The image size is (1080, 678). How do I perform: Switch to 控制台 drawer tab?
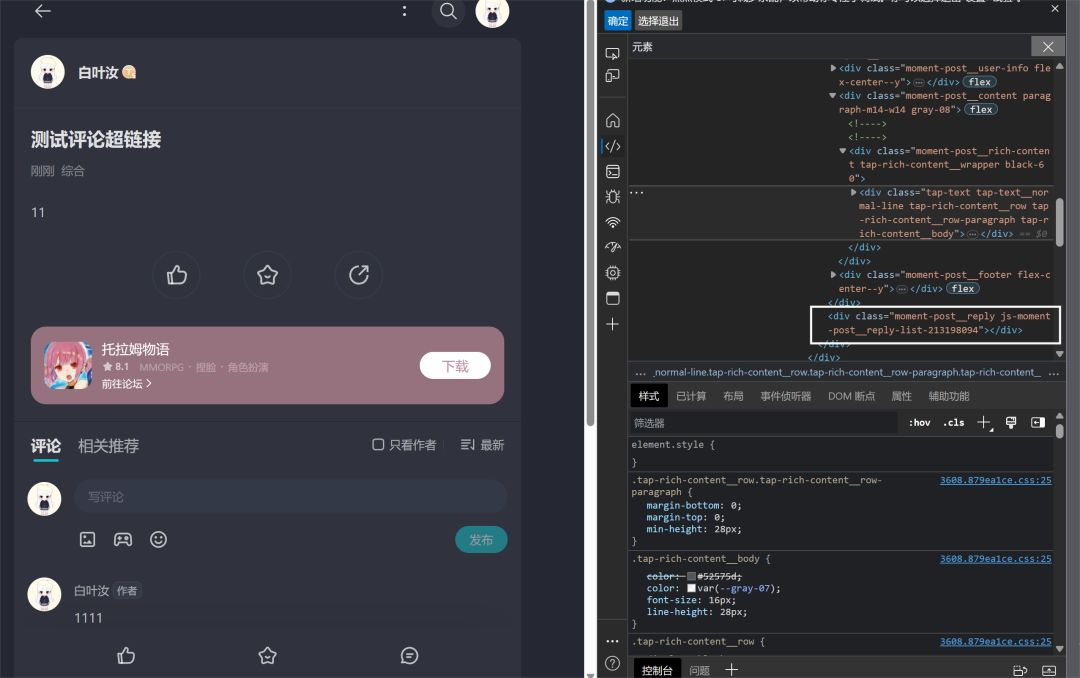(x=656, y=670)
